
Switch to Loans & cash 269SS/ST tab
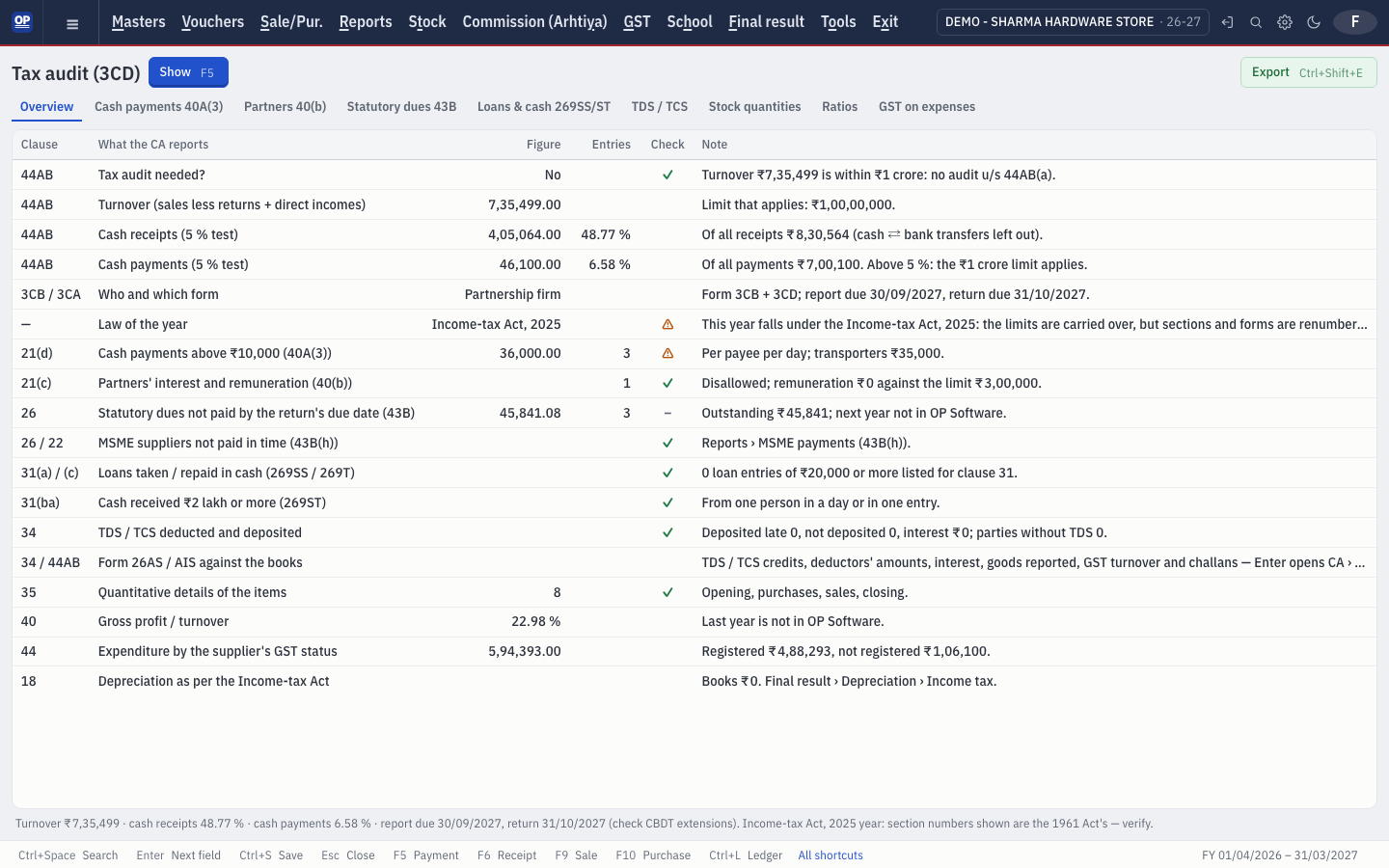coord(544,107)
